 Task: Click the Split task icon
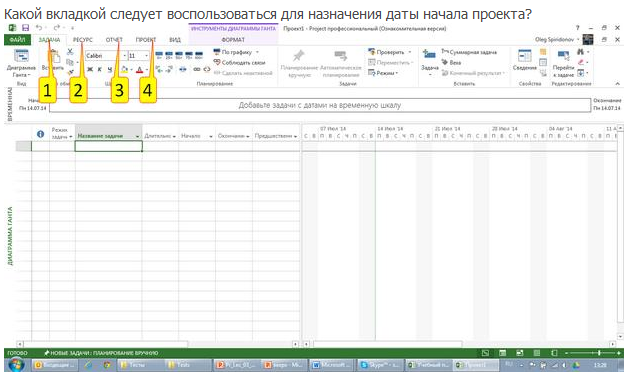(x=183, y=69)
